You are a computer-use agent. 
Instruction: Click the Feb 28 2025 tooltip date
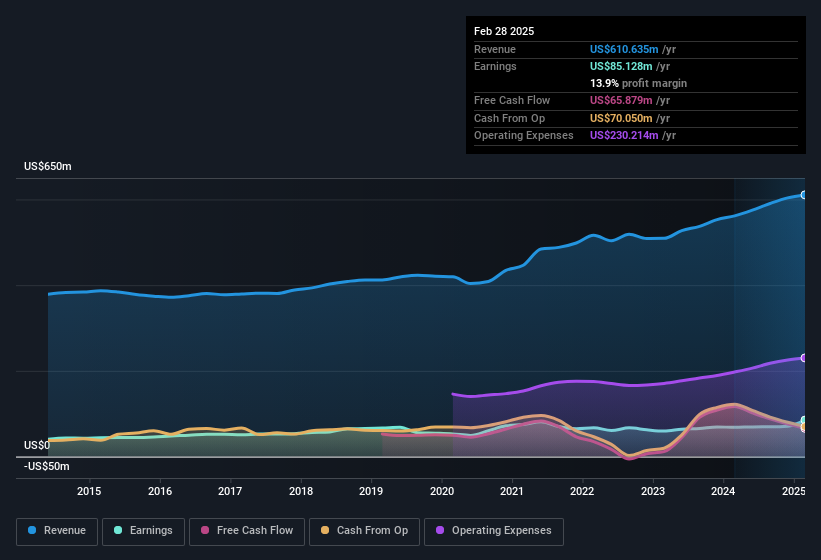504,31
